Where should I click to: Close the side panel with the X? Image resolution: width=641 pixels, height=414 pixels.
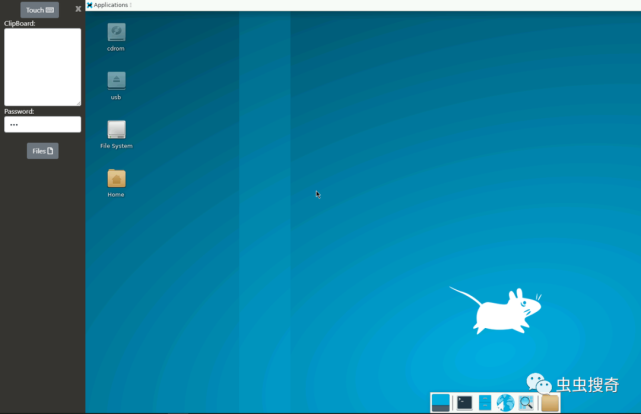pyautogui.click(x=78, y=9)
